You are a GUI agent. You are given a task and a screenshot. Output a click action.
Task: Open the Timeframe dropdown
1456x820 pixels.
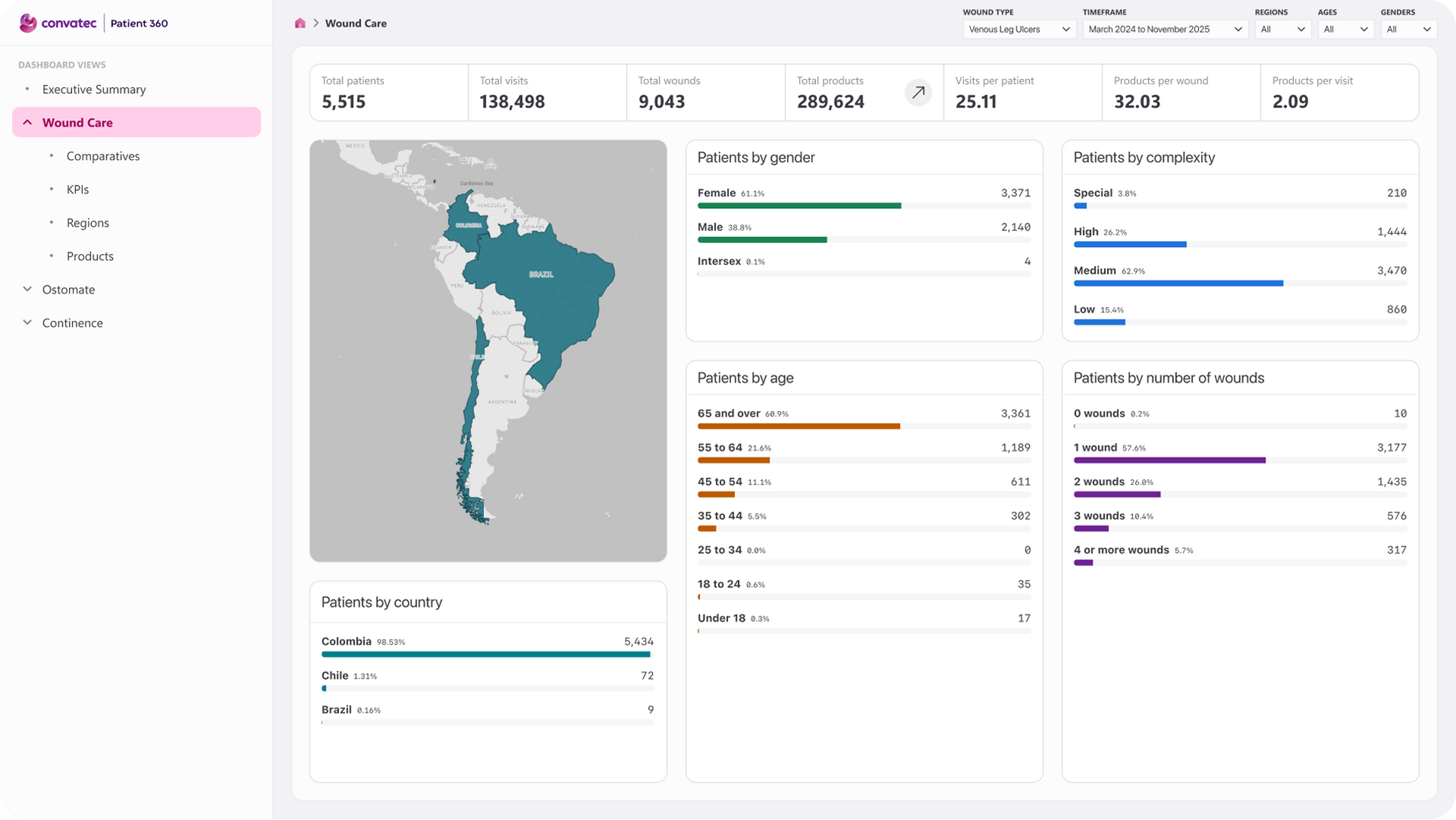click(x=1164, y=30)
